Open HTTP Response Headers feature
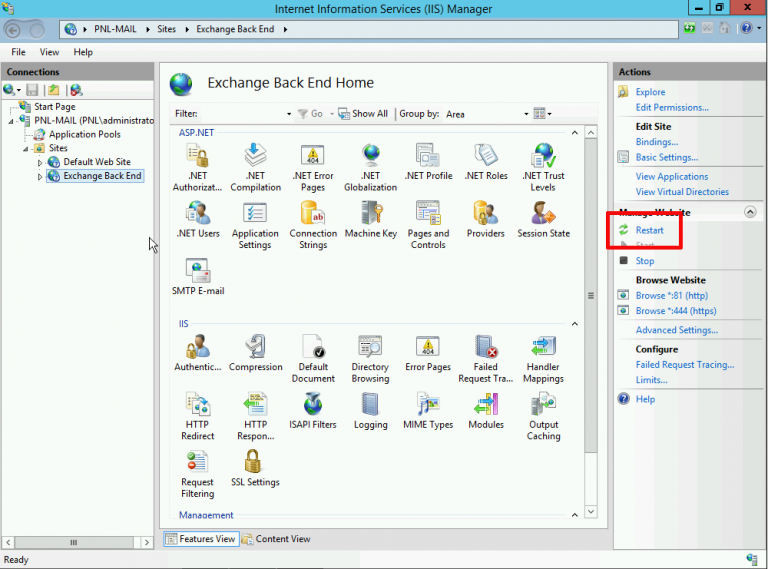Screen dimensions: 768x569 tap(255, 416)
